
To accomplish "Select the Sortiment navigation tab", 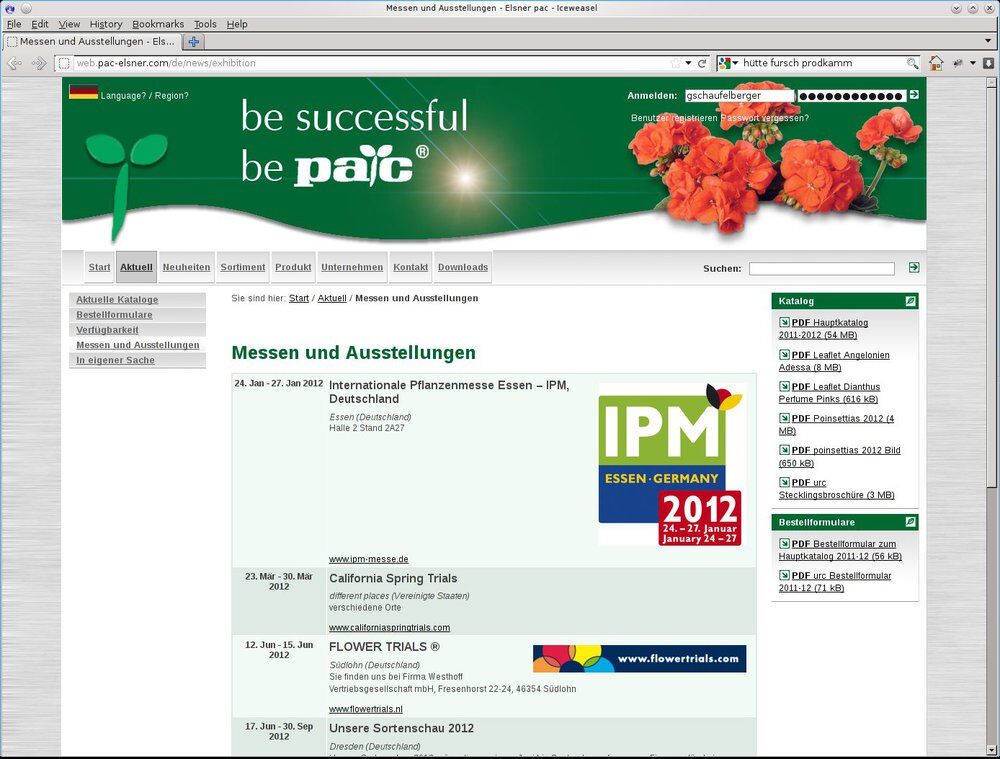I will (243, 267).
